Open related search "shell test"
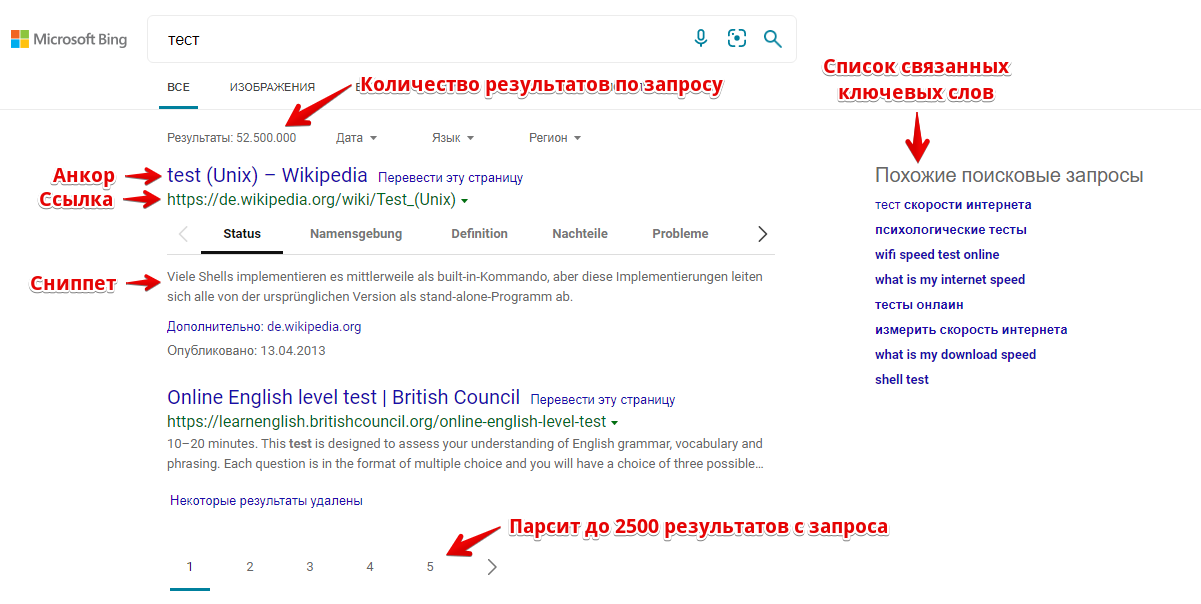The image size is (1201, 604). pyautogui.click(x=902, y=380)
